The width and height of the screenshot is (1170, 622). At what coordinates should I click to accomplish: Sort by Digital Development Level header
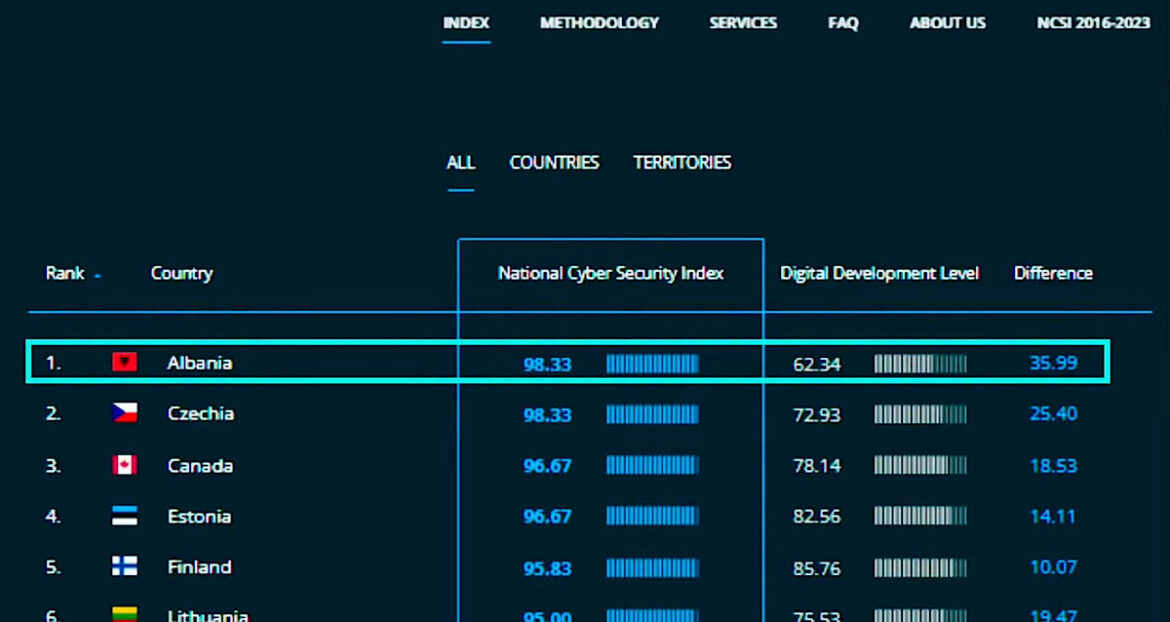pos(879,274)
